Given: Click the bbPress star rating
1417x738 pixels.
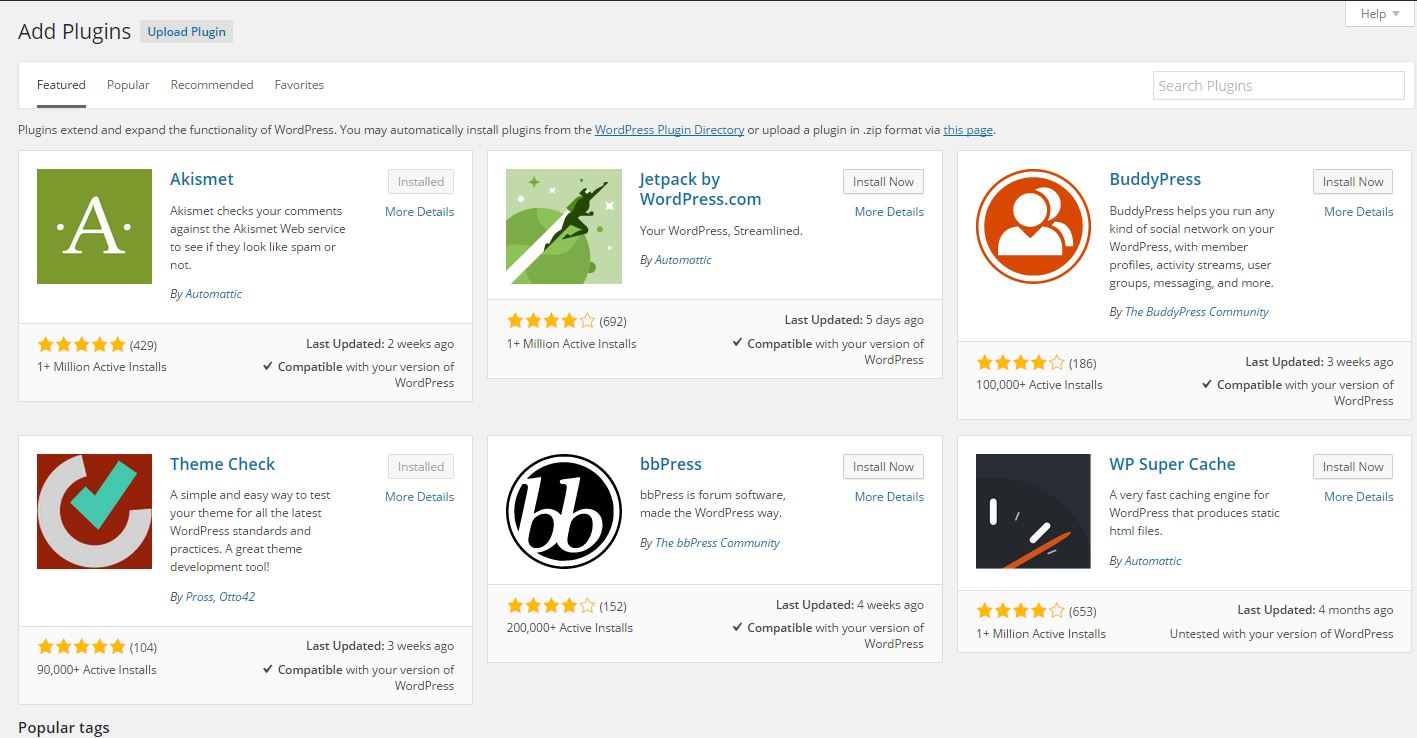Looking at the screenshot, I should pos(551,606).
